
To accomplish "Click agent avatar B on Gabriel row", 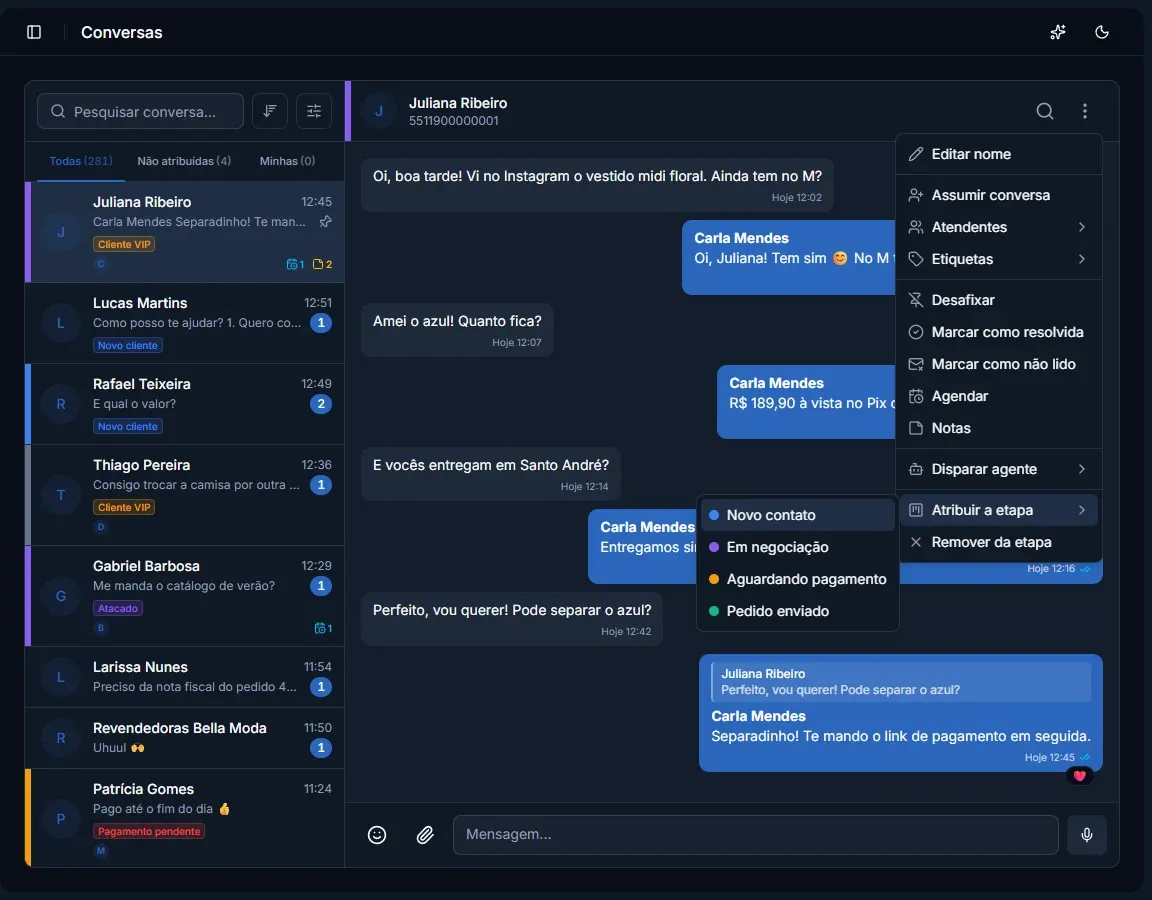I will pyautogui.click(x=101, y=628).
